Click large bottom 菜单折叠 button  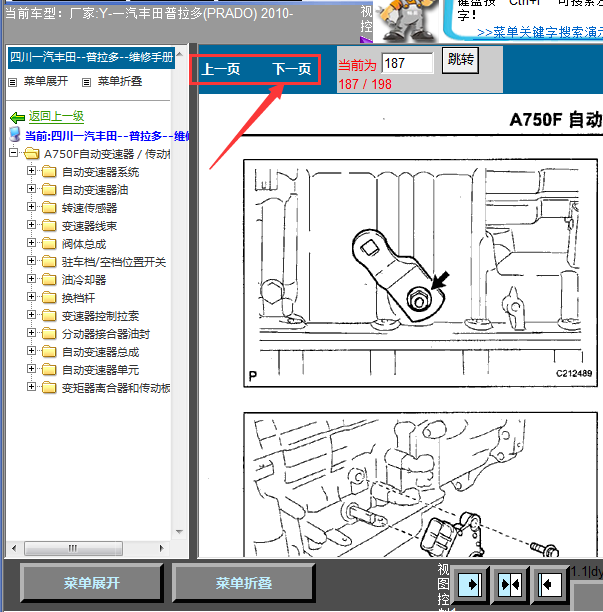tap(244, 583)
